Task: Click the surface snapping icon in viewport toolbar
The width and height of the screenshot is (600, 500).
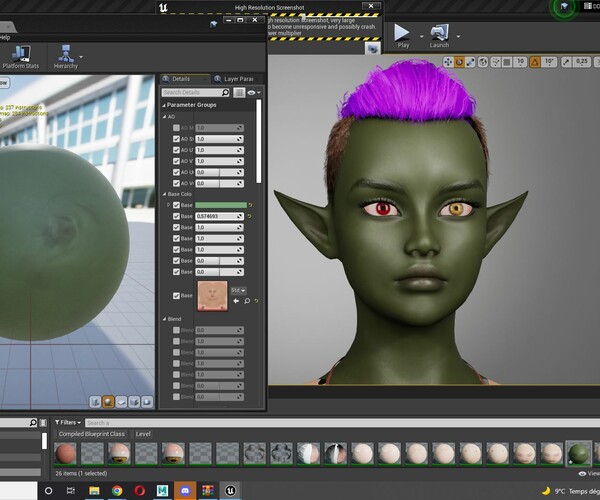Action: (496, 62)
